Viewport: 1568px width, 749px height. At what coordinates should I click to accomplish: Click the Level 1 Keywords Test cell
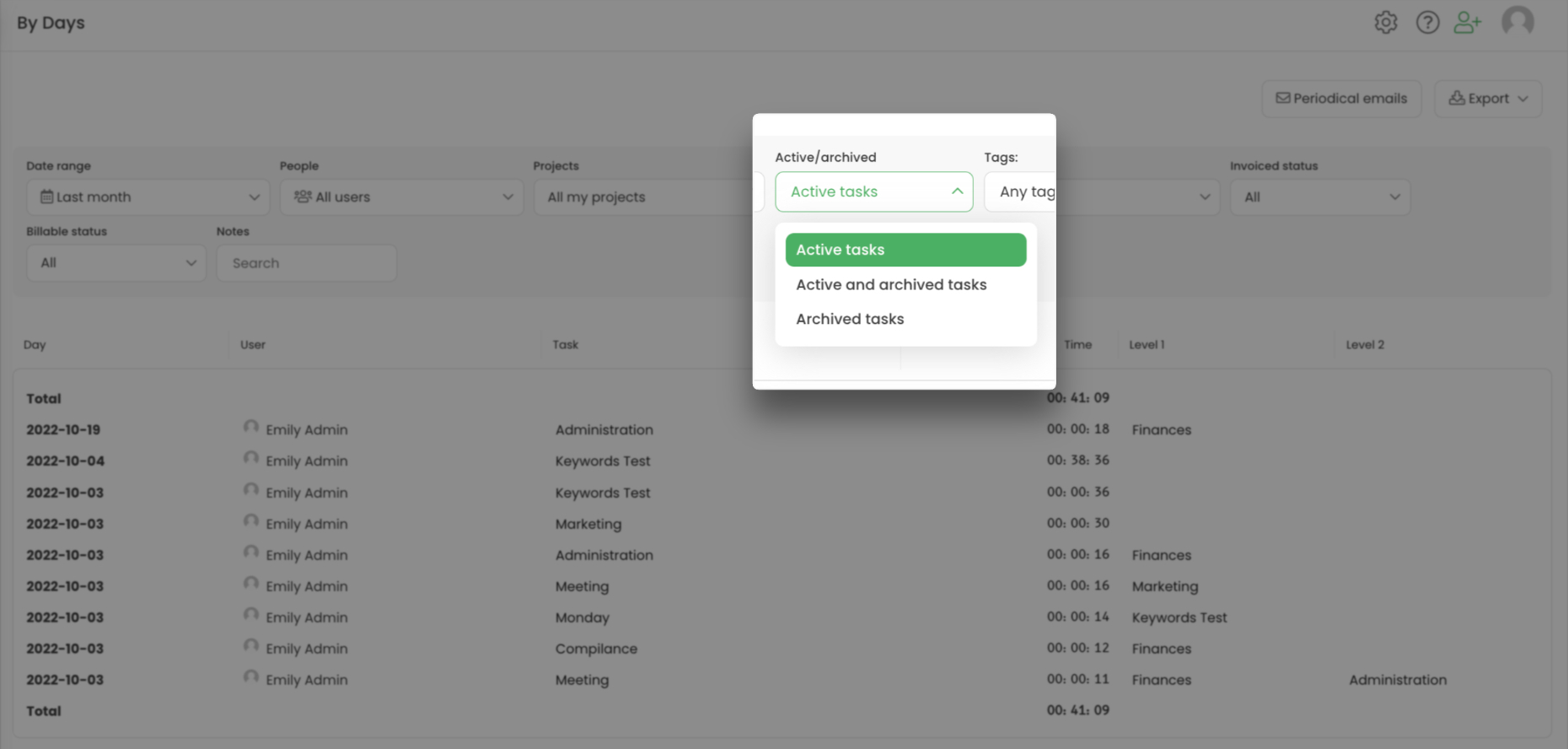[1179, 617]
